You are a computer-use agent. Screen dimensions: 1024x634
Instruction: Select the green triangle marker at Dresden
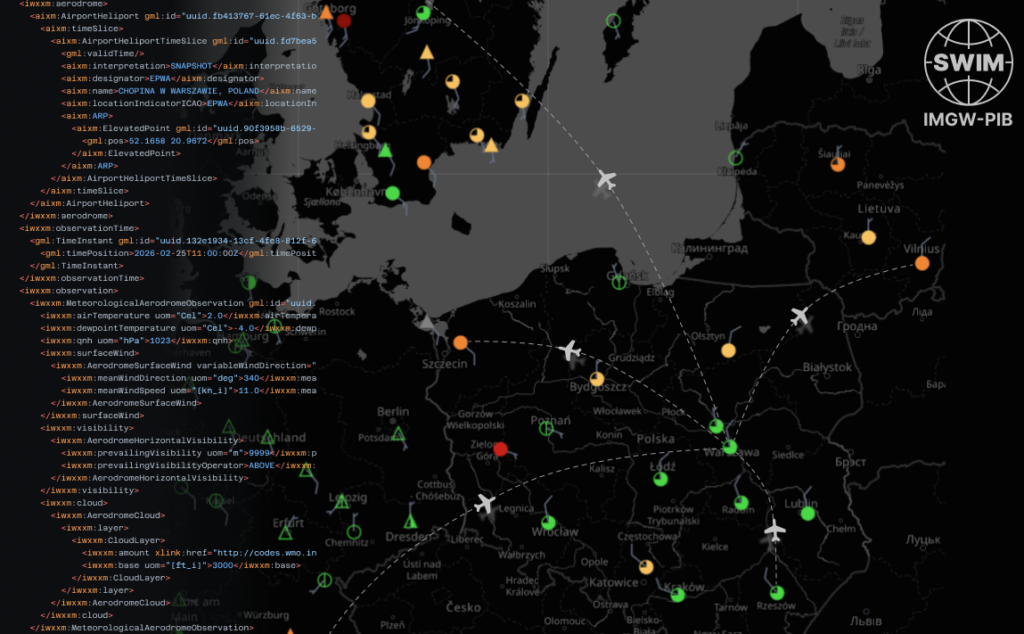(x=409, y=521)
